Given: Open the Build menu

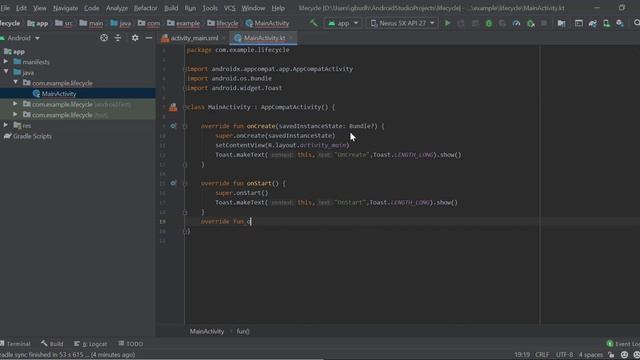Looking at the screenshot, I should 171,8.
